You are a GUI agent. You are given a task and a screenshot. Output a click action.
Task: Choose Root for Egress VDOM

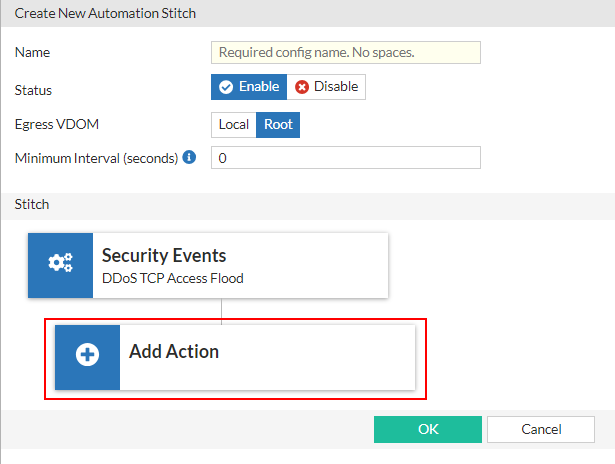278,125
